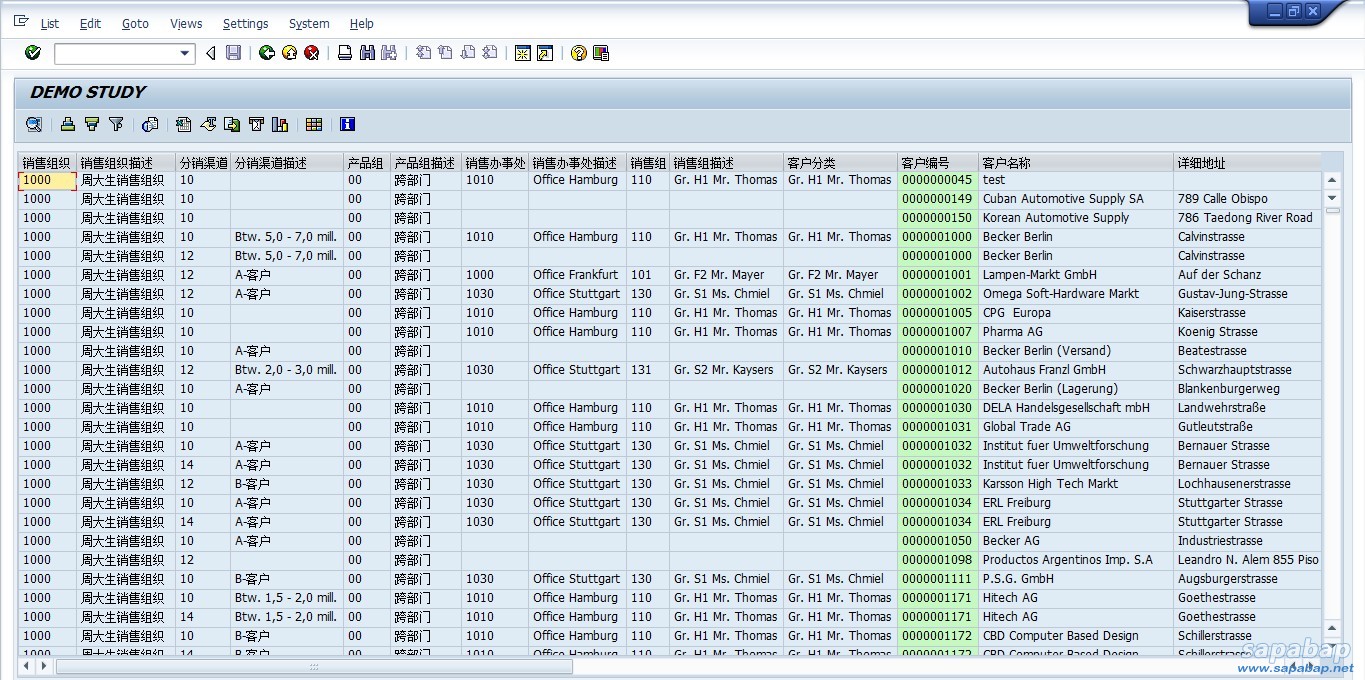Select the 销售组描述 column header

(726, 163)
